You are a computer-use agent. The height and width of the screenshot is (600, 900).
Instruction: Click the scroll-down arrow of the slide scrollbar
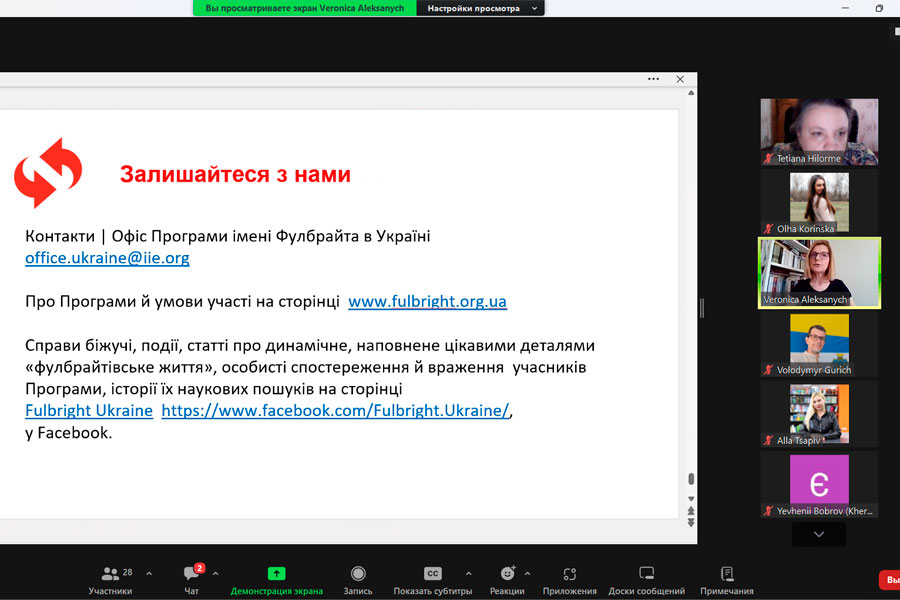691,498
